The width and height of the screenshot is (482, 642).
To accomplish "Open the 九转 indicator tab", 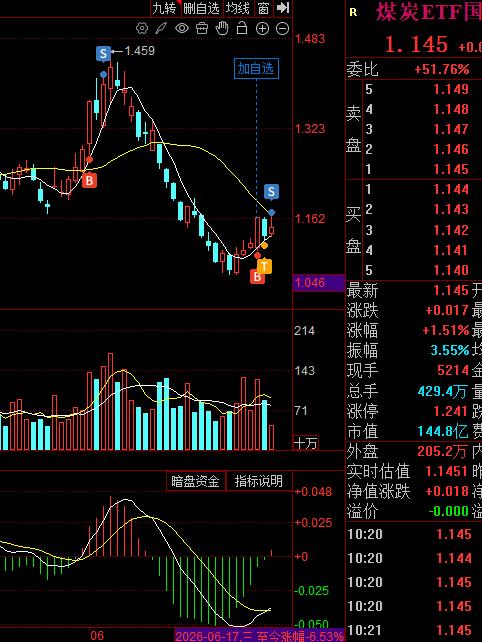I will [165, 8].
